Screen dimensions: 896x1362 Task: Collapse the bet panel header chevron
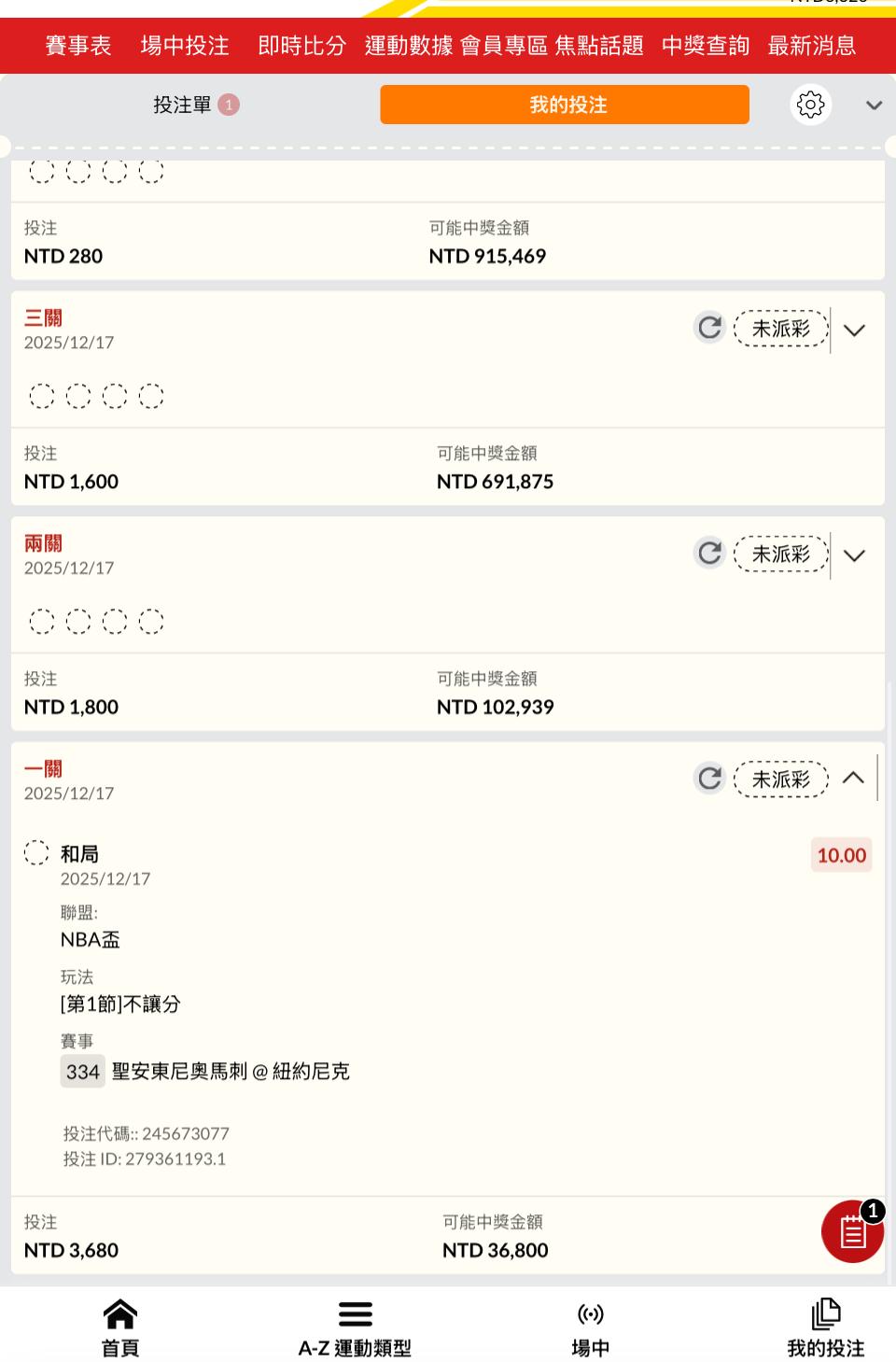pyautogui.click(x=874, y=105)
